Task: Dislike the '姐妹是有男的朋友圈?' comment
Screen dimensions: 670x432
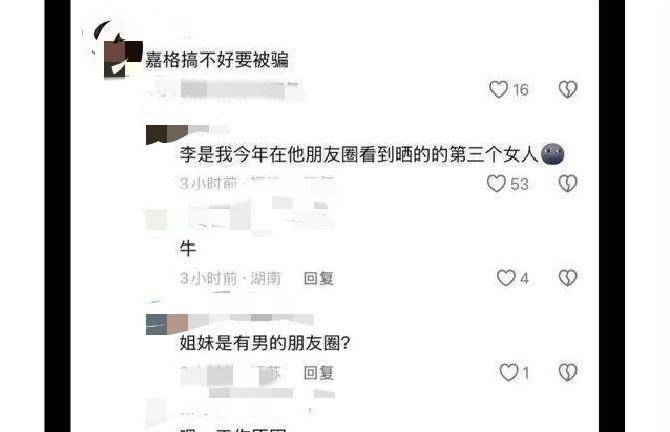Action: tap(568, 372)
